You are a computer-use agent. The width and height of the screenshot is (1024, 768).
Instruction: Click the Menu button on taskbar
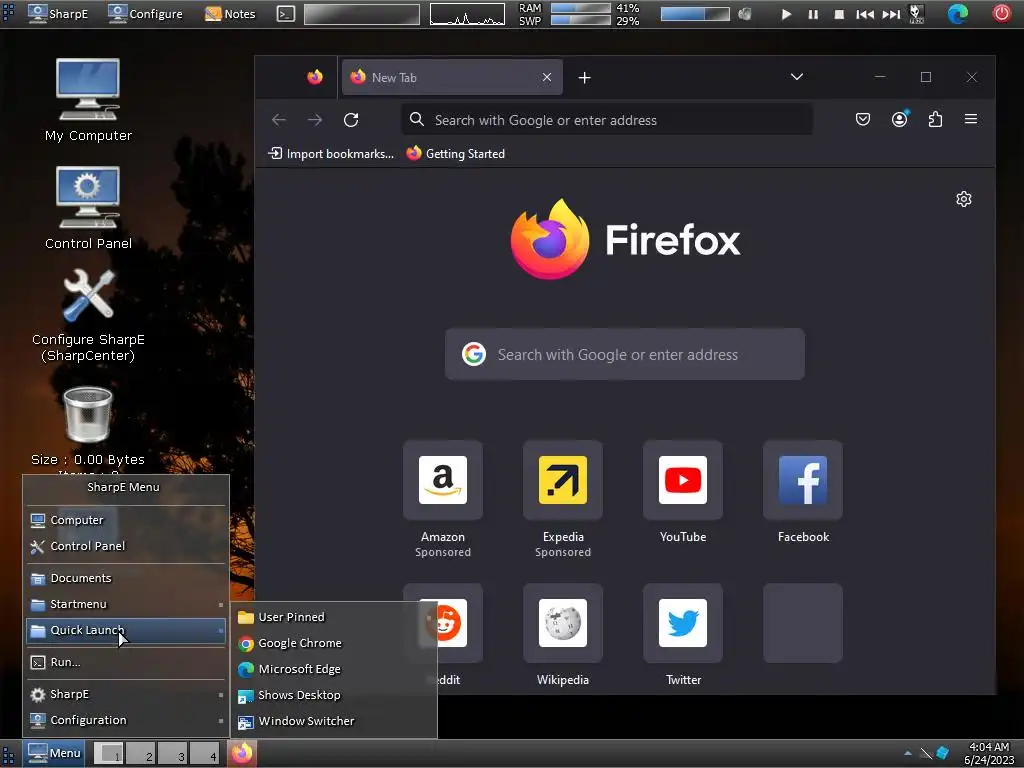tap(54, 753)
